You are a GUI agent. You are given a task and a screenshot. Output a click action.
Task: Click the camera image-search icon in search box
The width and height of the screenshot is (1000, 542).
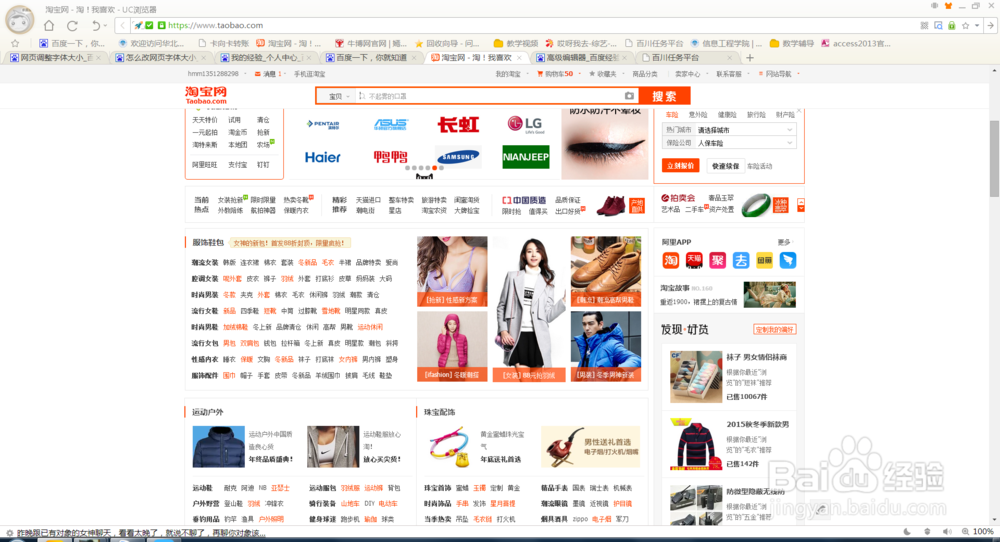coord(629,96)
